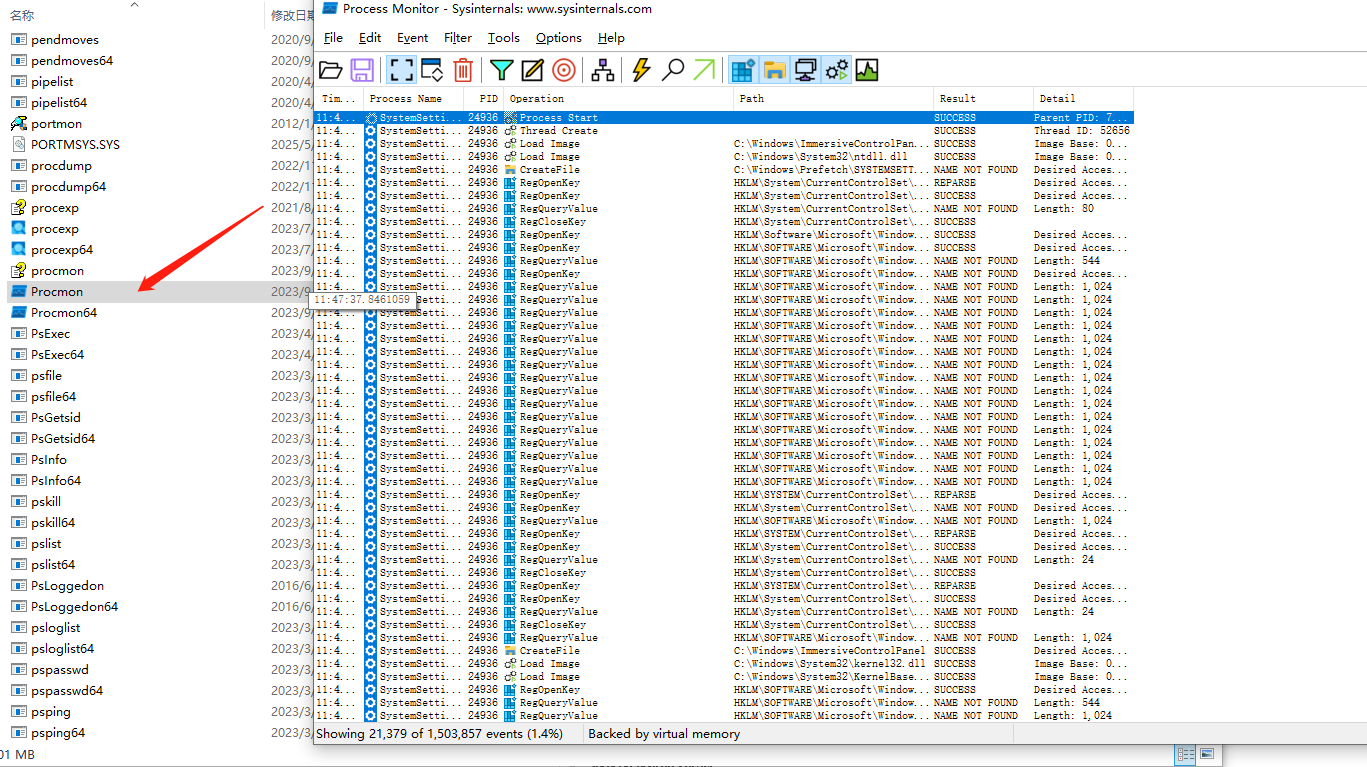The image size is (1367, 767).
Task: Open the Highlight pencil icon
Action: 532,70
